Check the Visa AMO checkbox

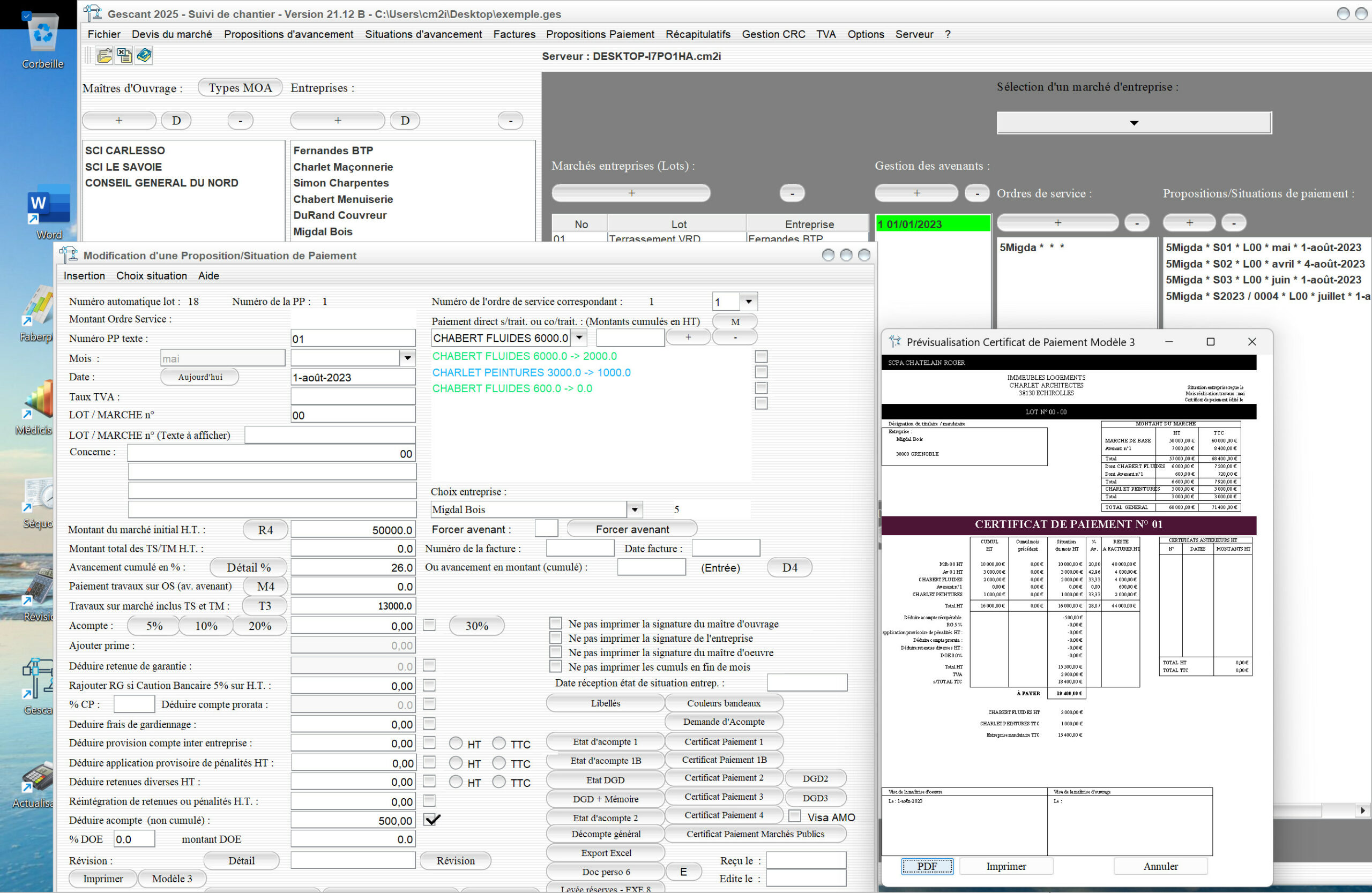[794, 816]
